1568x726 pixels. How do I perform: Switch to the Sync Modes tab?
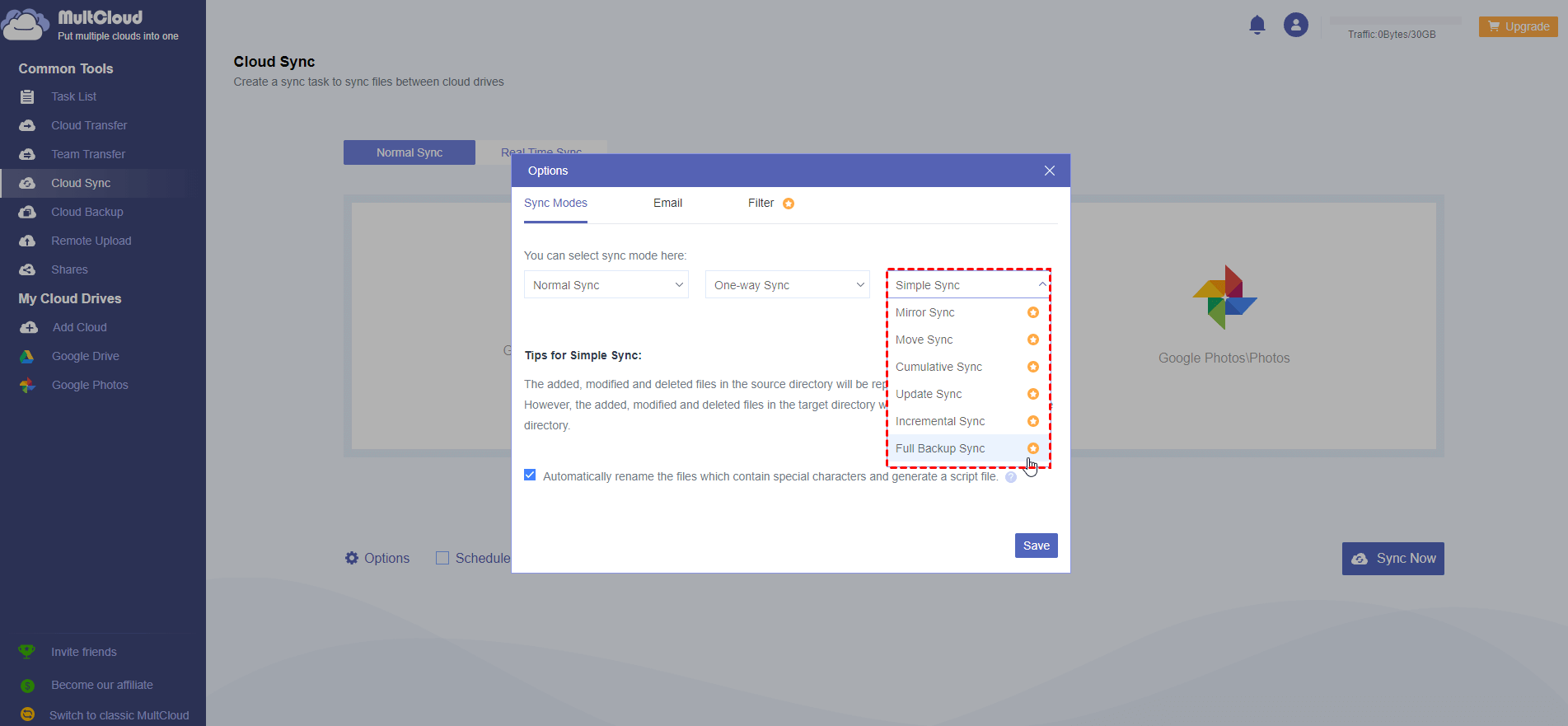pyautogui.click(x=555, y=204)
